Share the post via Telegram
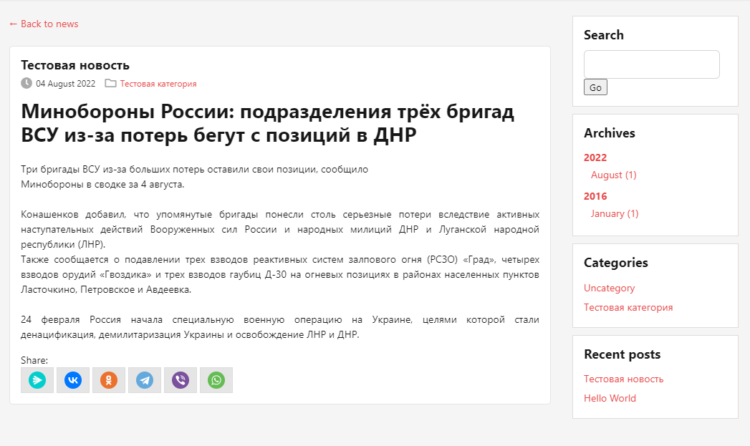Image resolution: width=750 pixels, height=446 pixels. pos(144,380)
